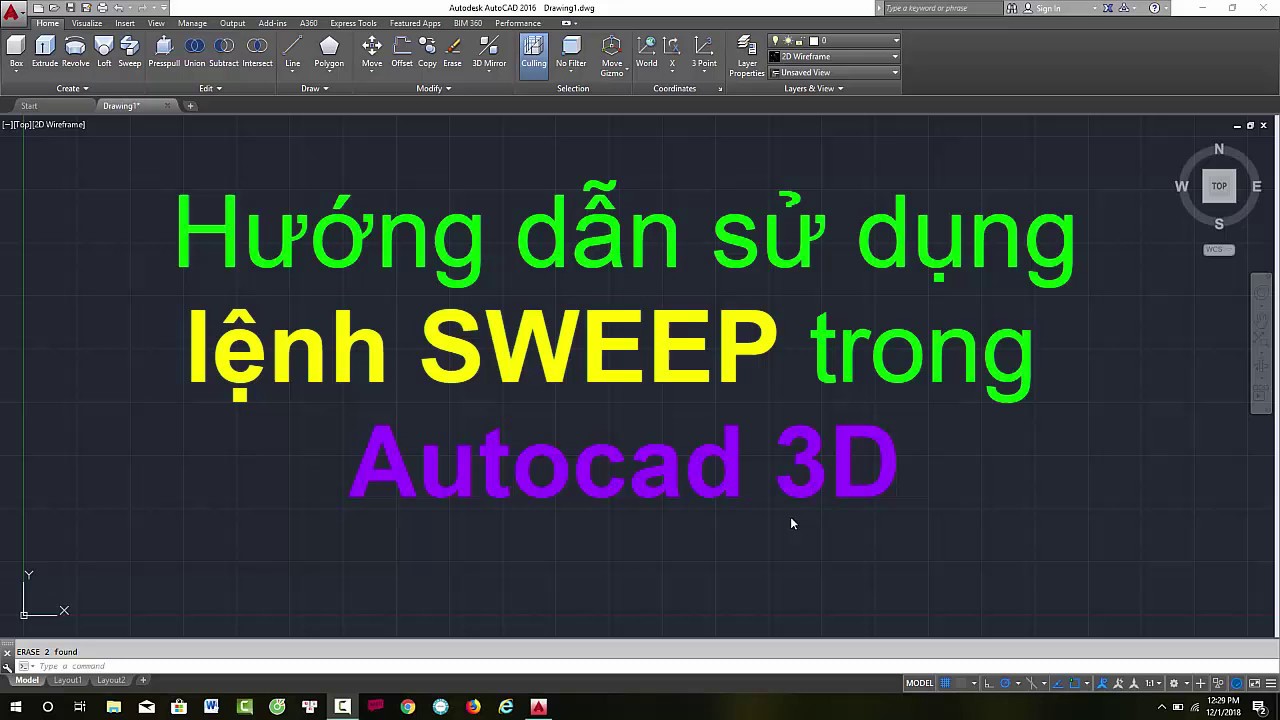
Task: Select the Presspull tool
Action: click(164, 52)
